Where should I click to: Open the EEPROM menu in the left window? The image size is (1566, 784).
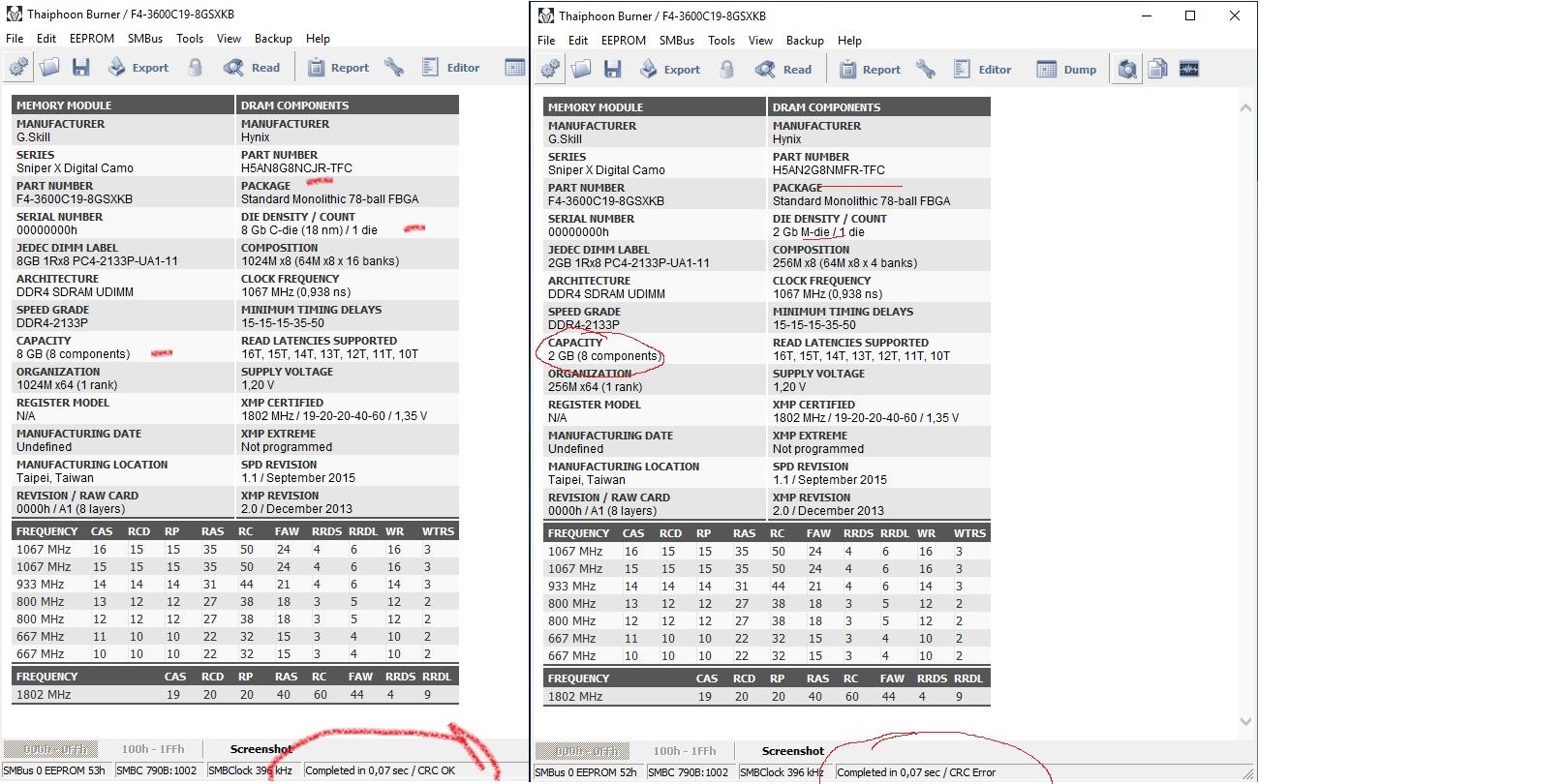tap(92, 39)
